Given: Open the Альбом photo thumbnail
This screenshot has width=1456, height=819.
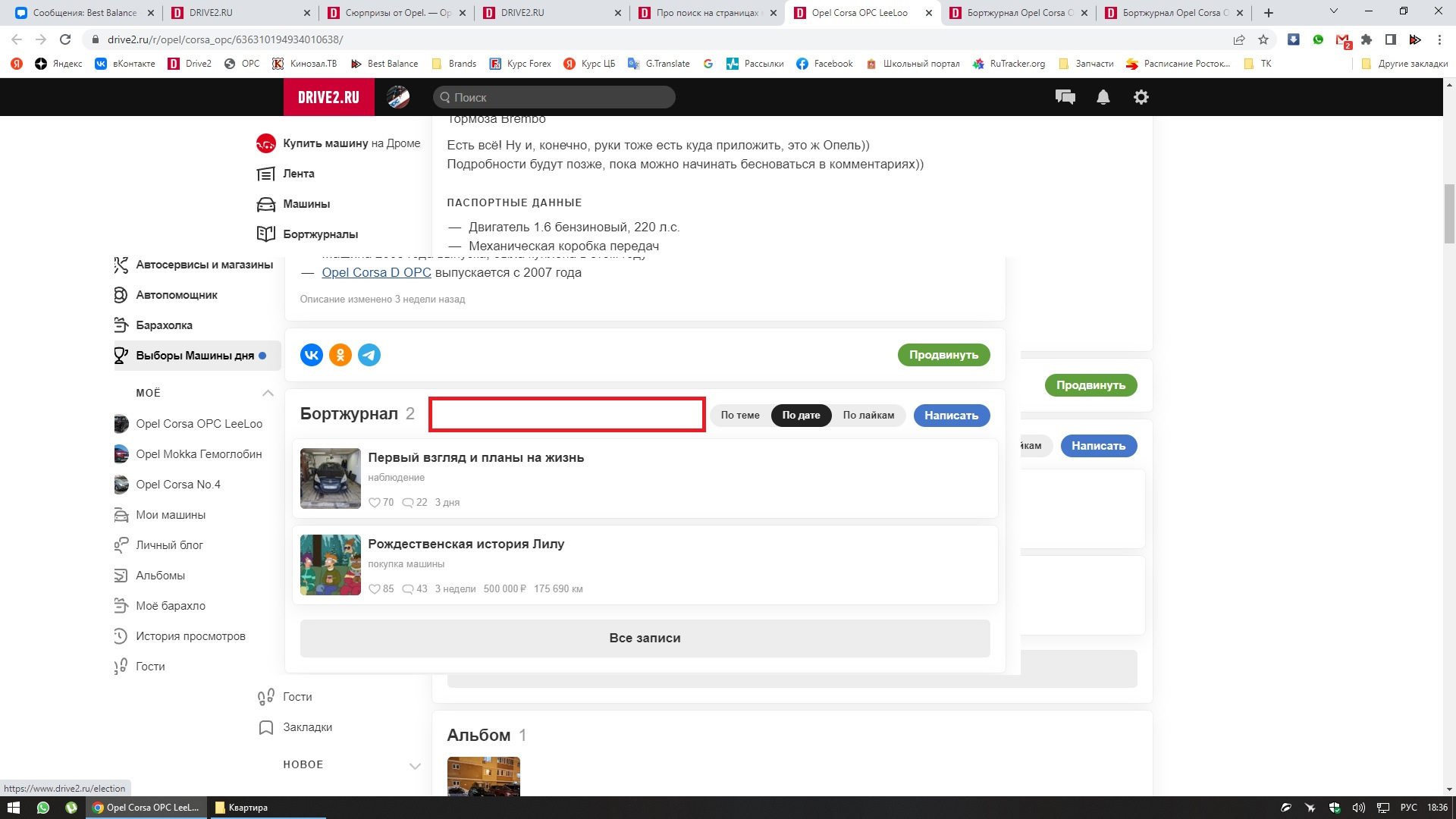Looking at the screenshot, I should point(483,776).
